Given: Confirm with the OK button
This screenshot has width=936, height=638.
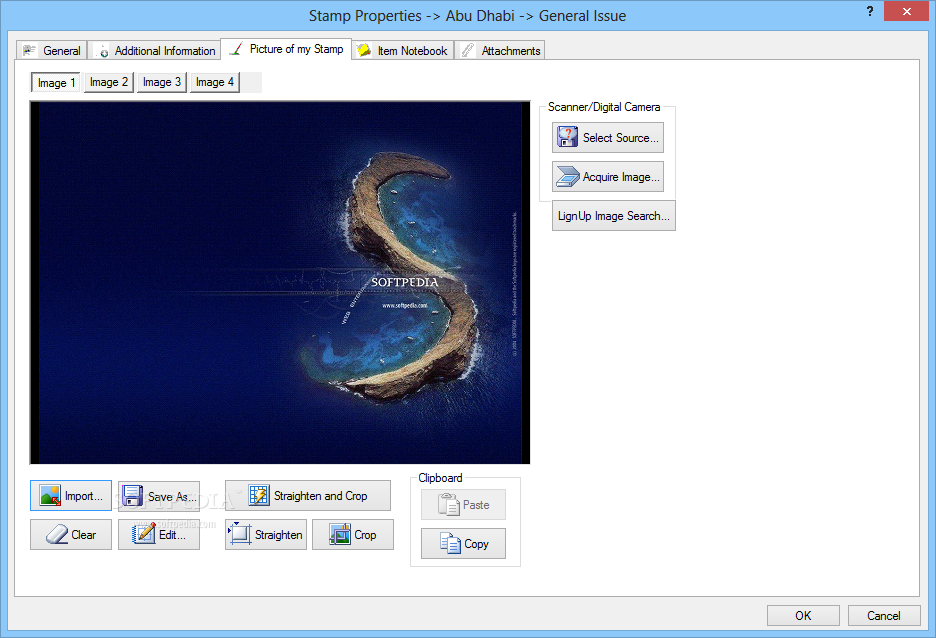Looking at the screenshot, I should [x=803, y=615].
